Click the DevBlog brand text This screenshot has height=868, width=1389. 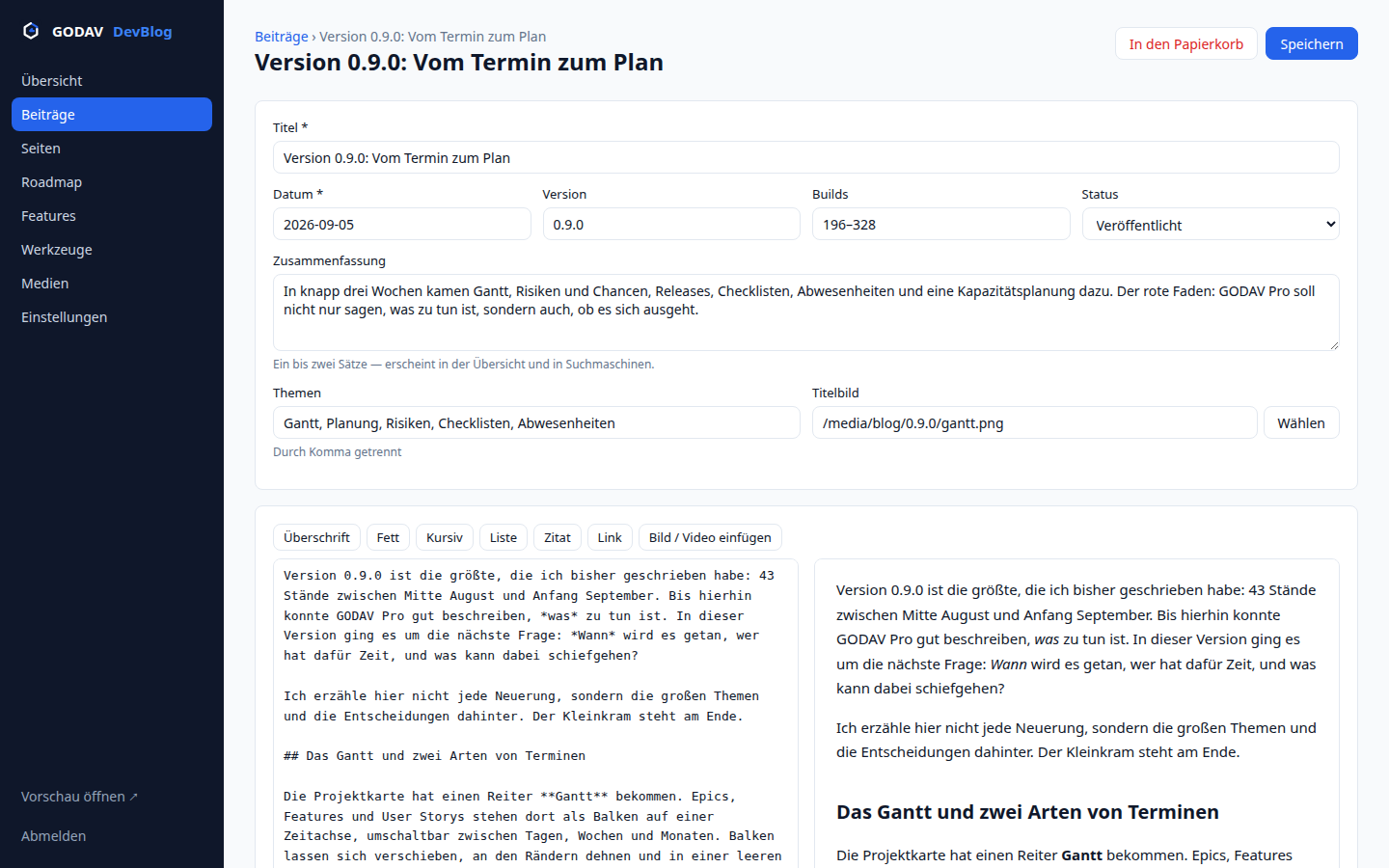(143, 31)
